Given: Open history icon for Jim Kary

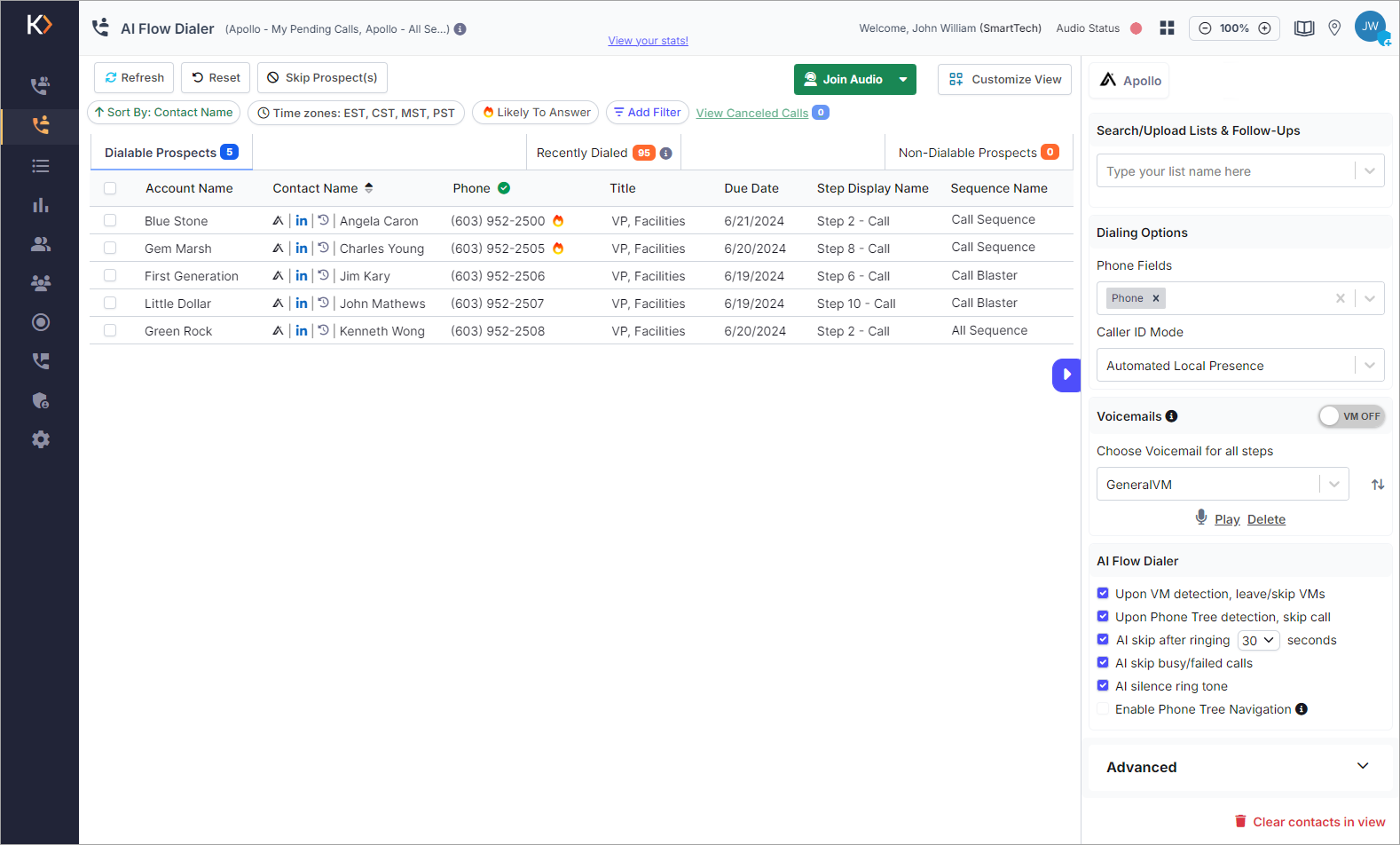Looking at the screenshot, I should [x=324, y=276].
